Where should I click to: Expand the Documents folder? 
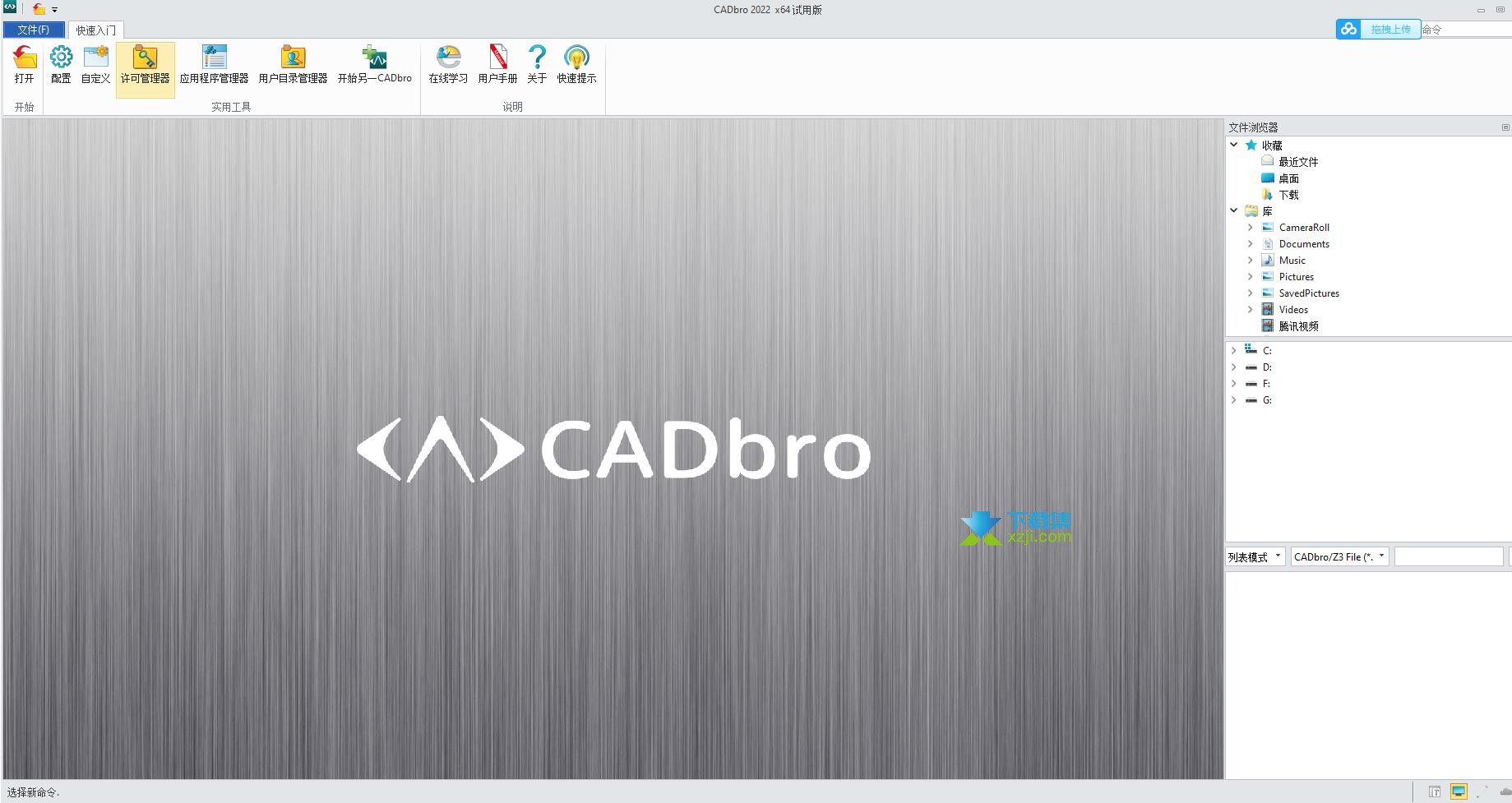(1251, 243)
